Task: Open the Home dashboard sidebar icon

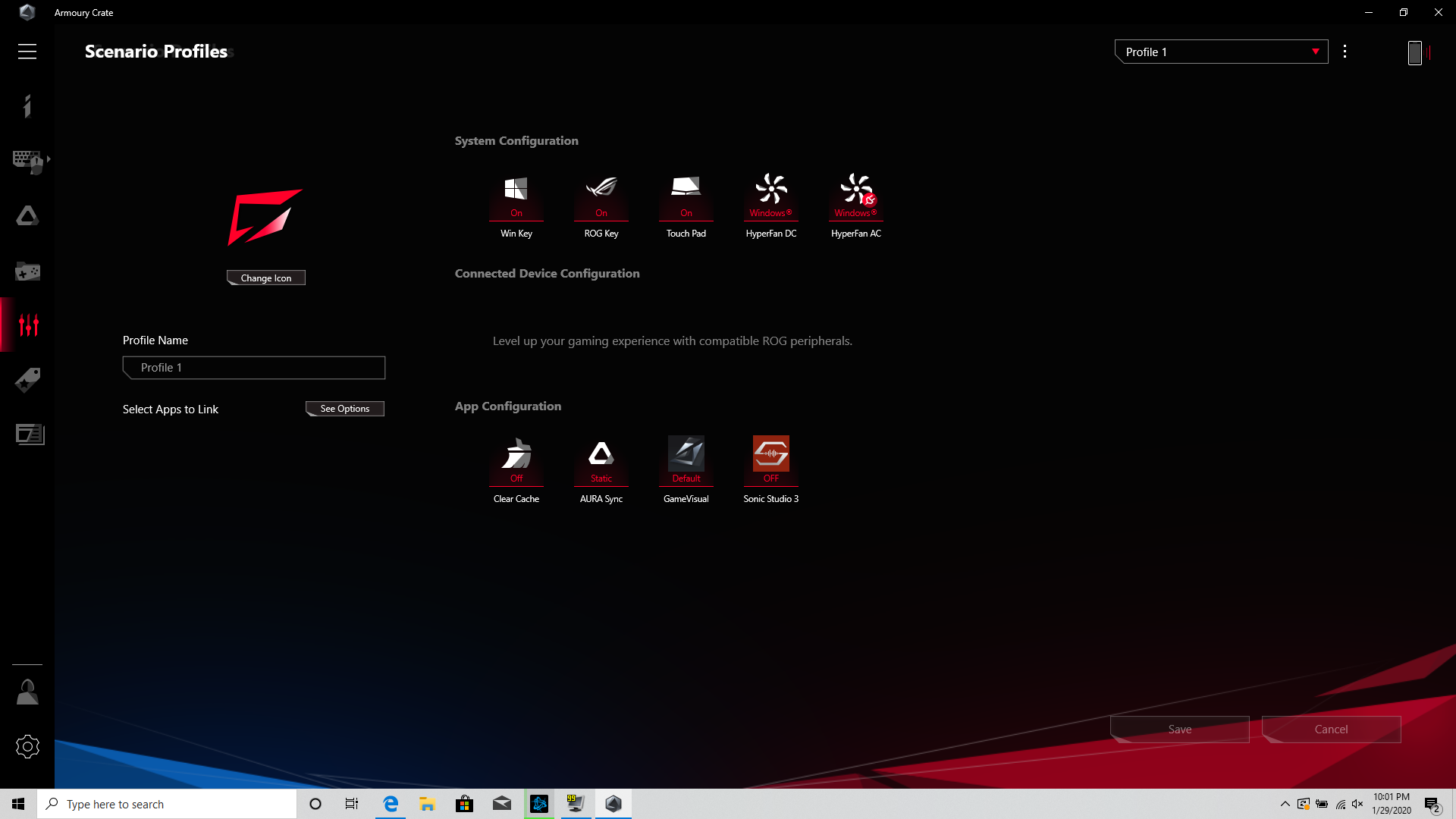Action: [x=27, y=106]
